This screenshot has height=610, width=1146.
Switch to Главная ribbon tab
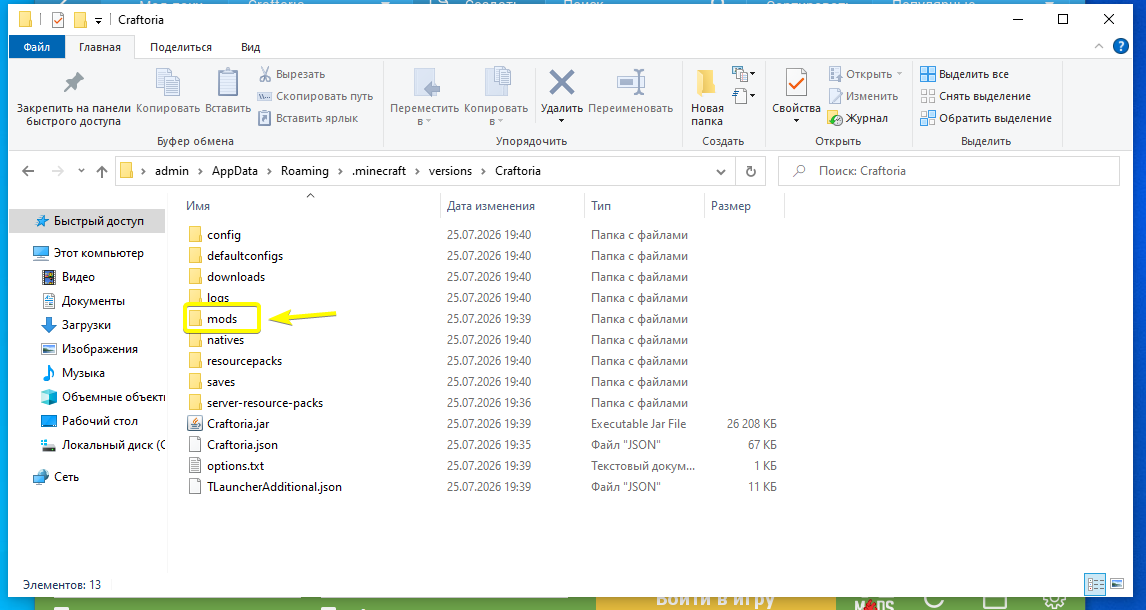click(x=99, y=47)
